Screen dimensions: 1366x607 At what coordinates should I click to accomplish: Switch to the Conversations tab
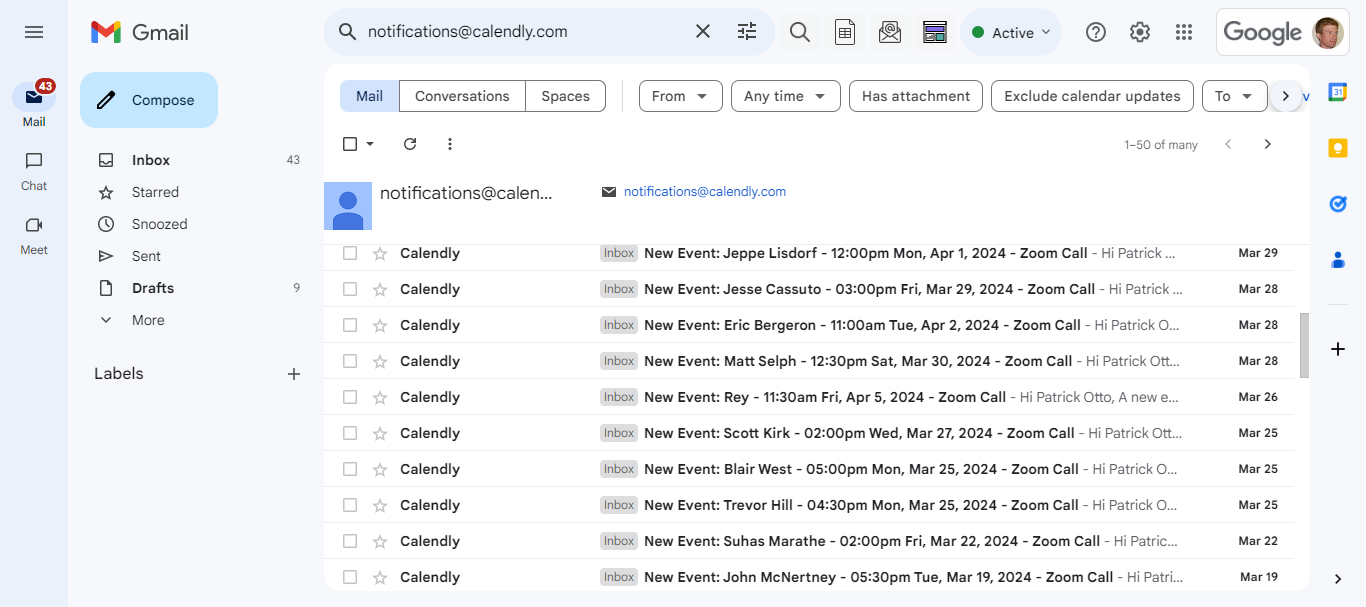[462, 96]
